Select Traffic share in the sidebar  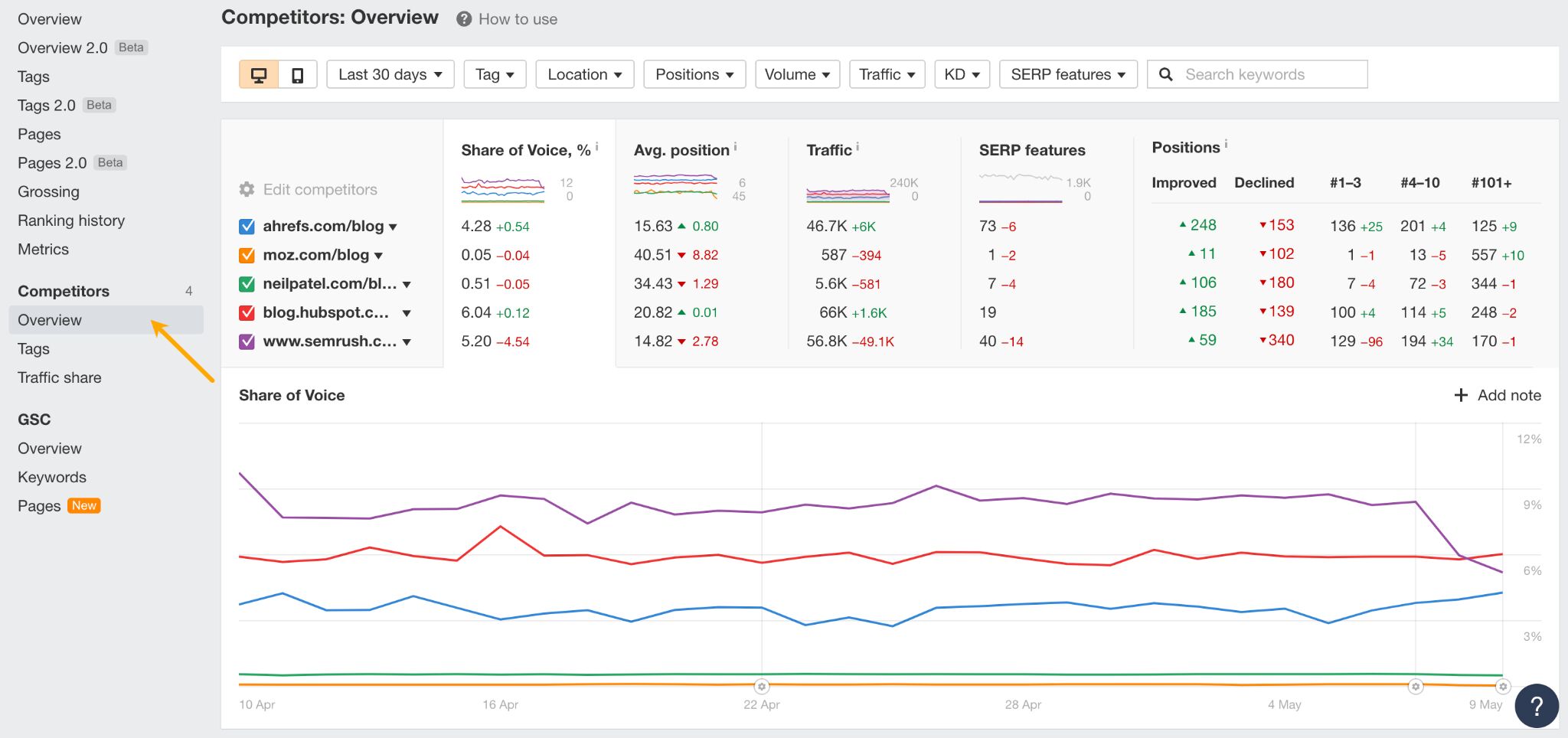(59, 377)
